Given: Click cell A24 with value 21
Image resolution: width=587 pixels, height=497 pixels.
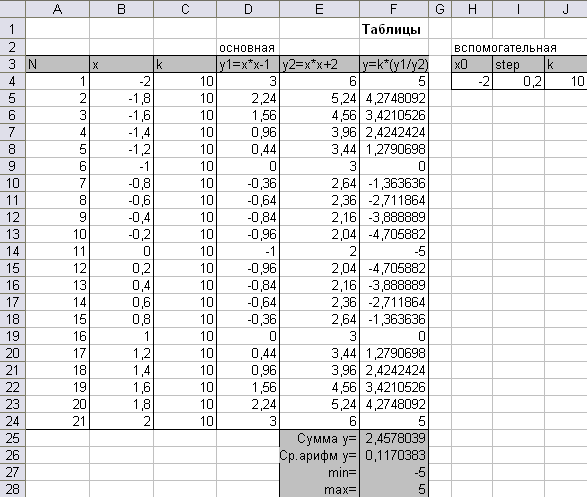Looking at the screenshot, I should coord(58,421).
